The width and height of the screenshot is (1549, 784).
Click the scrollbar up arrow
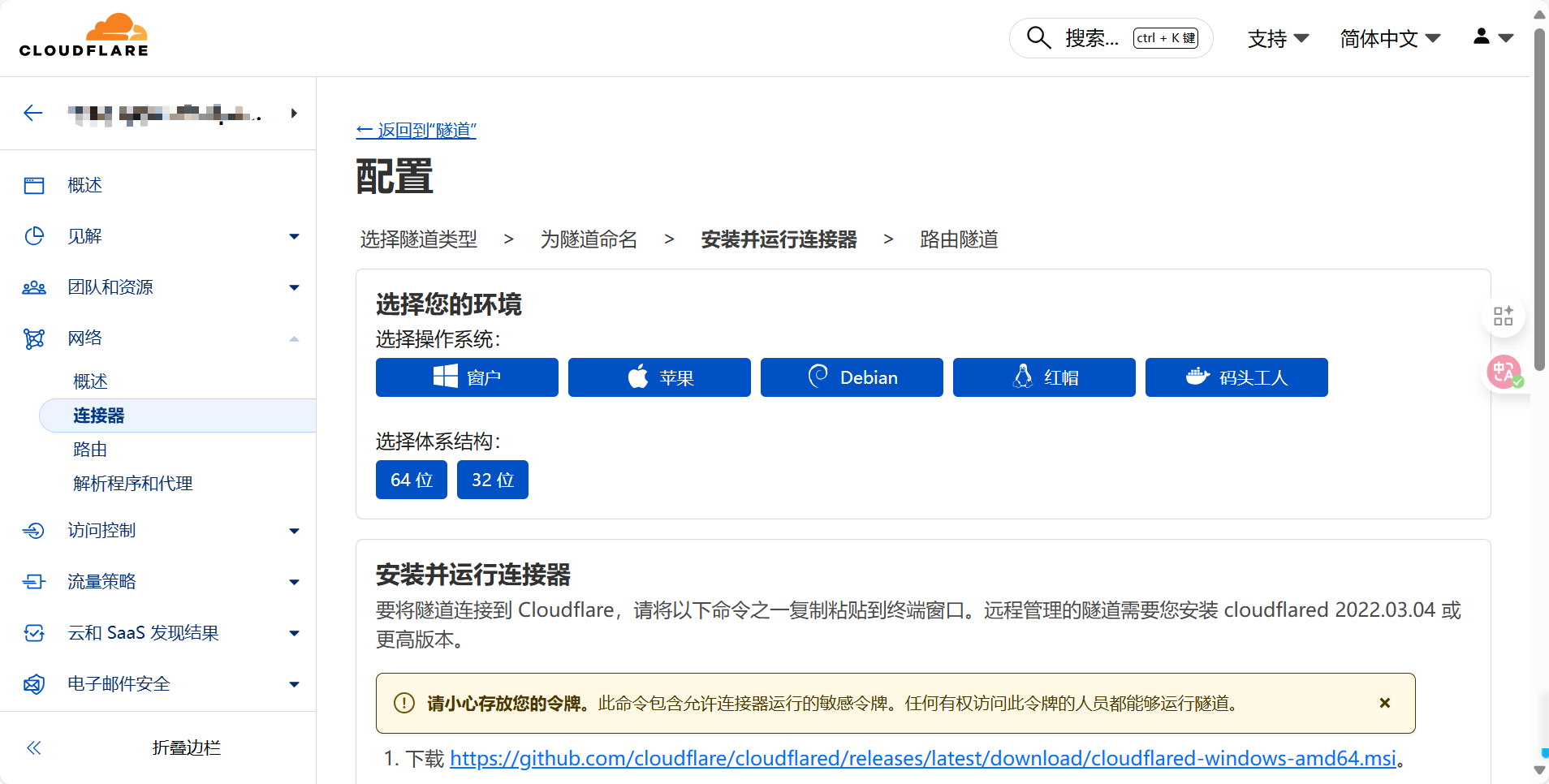pyautogui.click(x=1539, y=15)
